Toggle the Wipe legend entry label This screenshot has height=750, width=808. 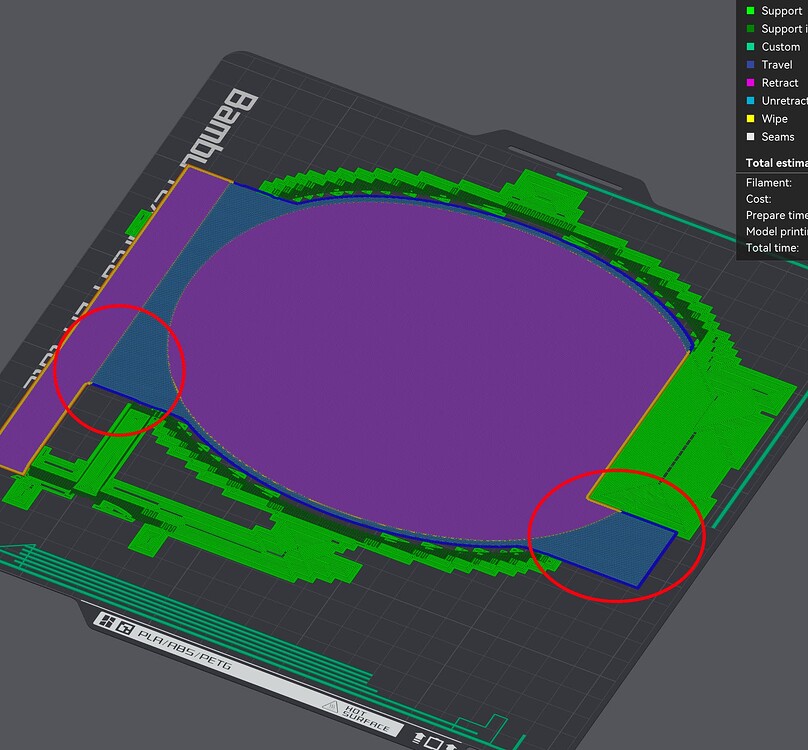pos(775,119)
